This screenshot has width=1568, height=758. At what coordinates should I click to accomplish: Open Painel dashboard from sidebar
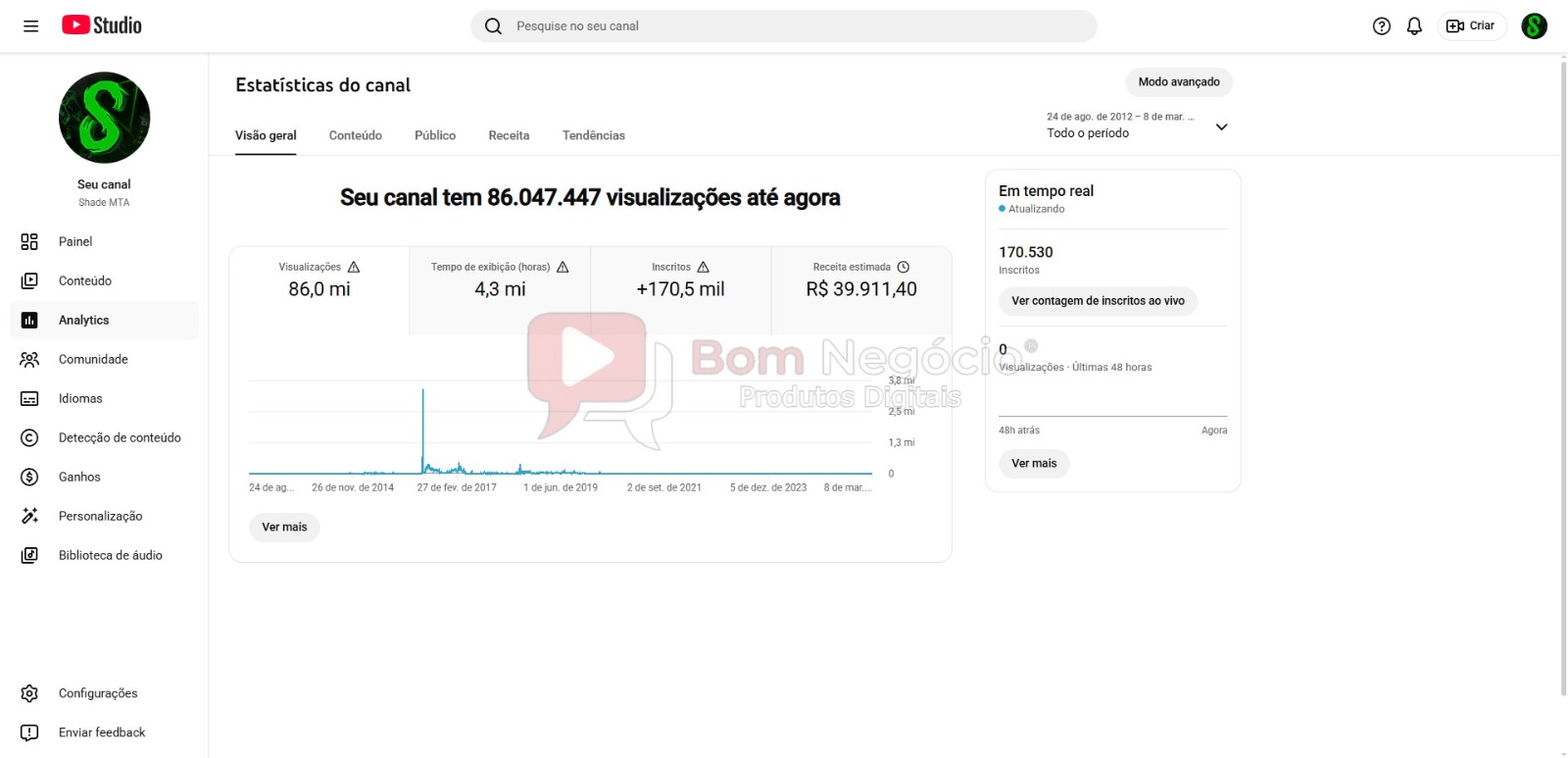[x=75, y=242]
